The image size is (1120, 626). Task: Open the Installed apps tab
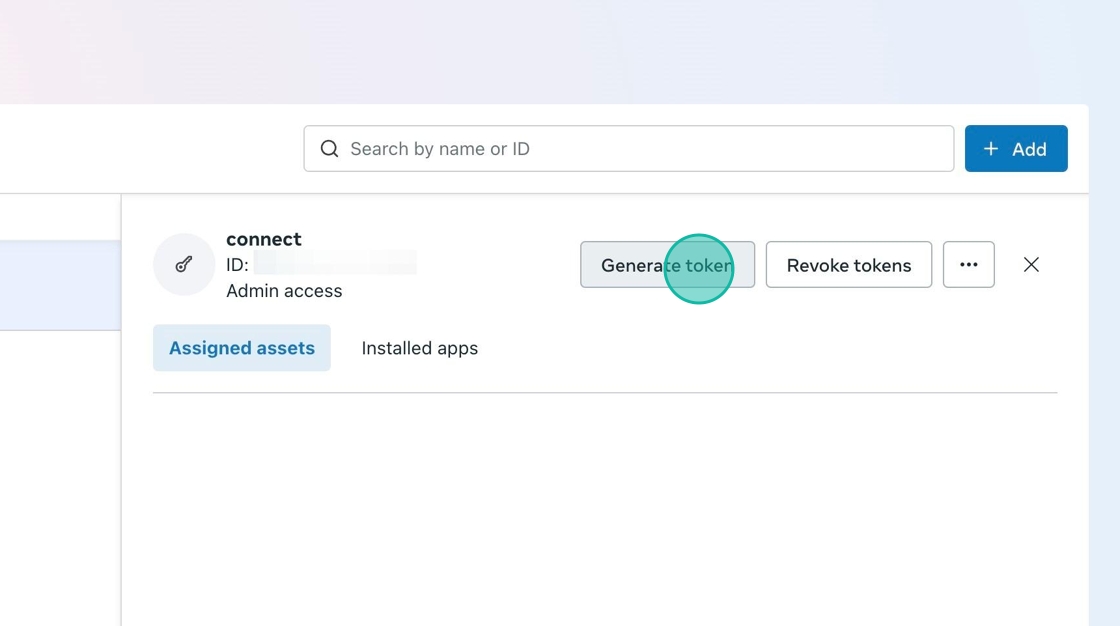point(420,348)
